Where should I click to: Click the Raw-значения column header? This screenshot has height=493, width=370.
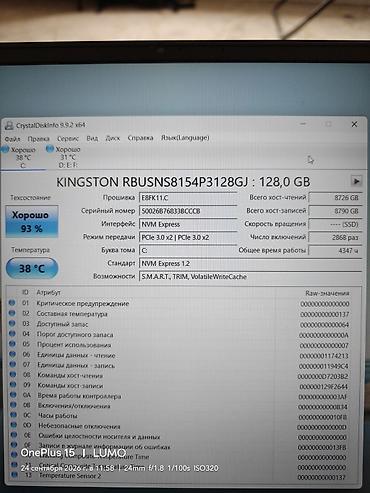click(327, 293)
